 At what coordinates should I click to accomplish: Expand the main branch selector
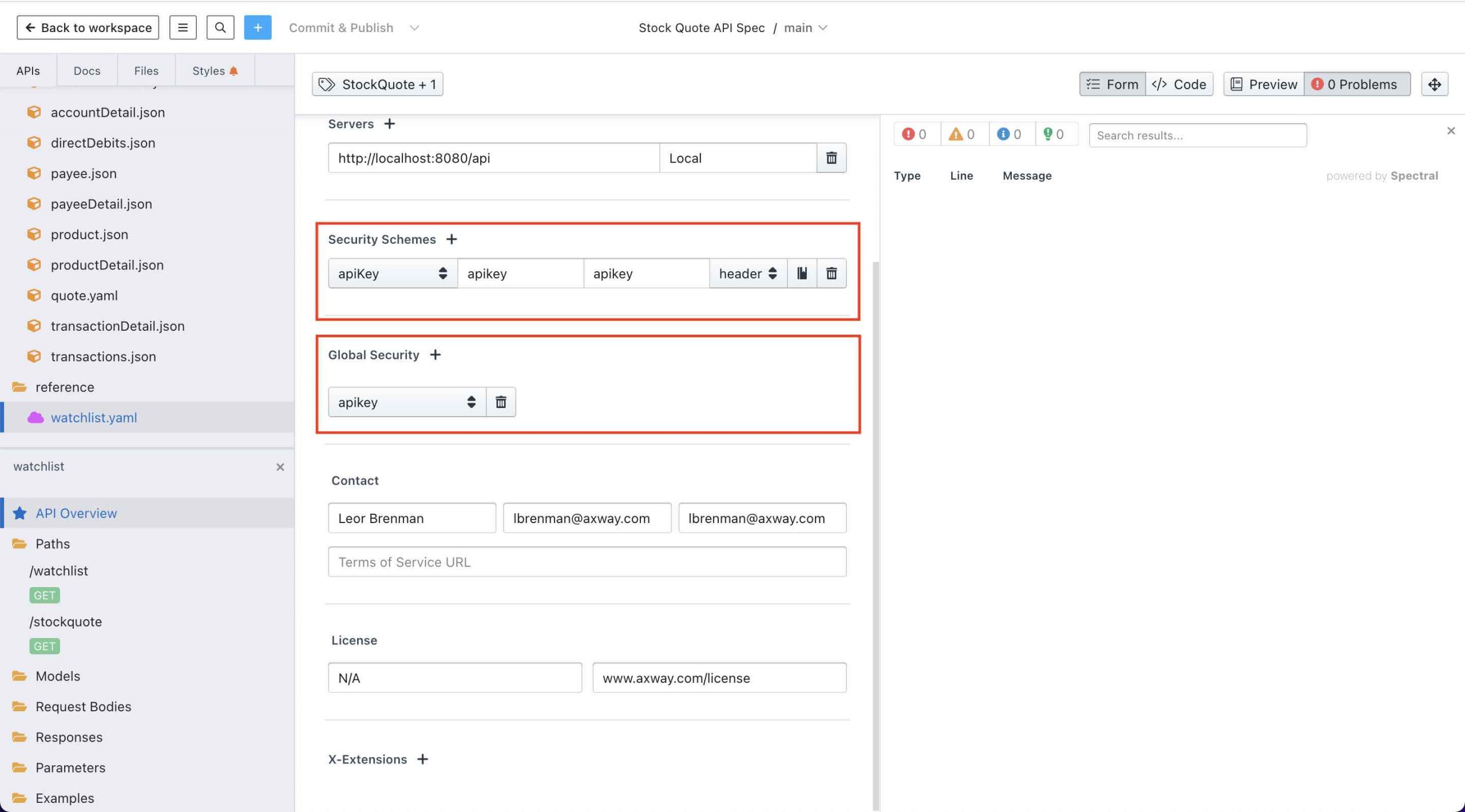coord(805,27)
